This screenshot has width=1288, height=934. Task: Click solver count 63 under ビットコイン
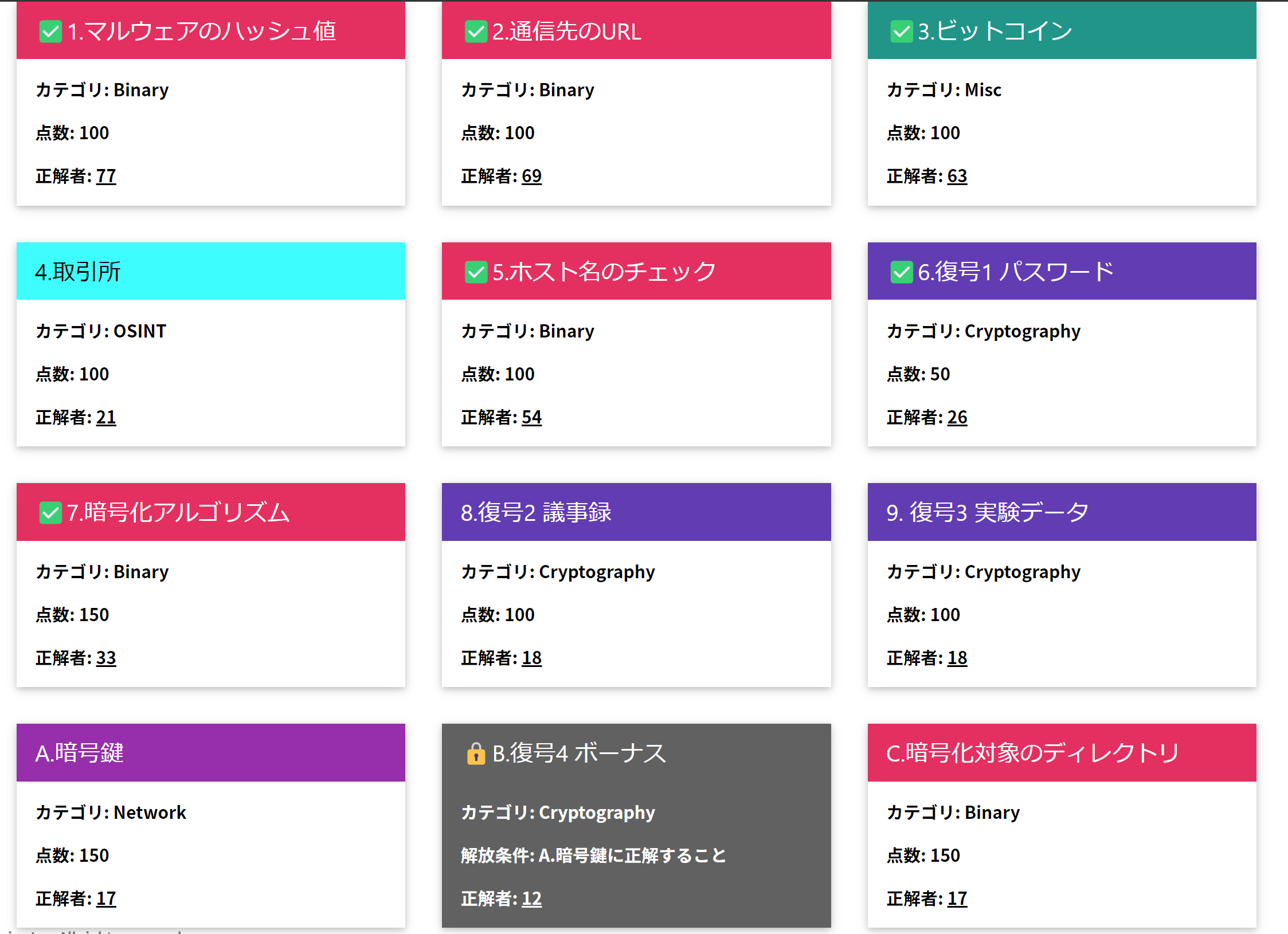click(957, 176)
